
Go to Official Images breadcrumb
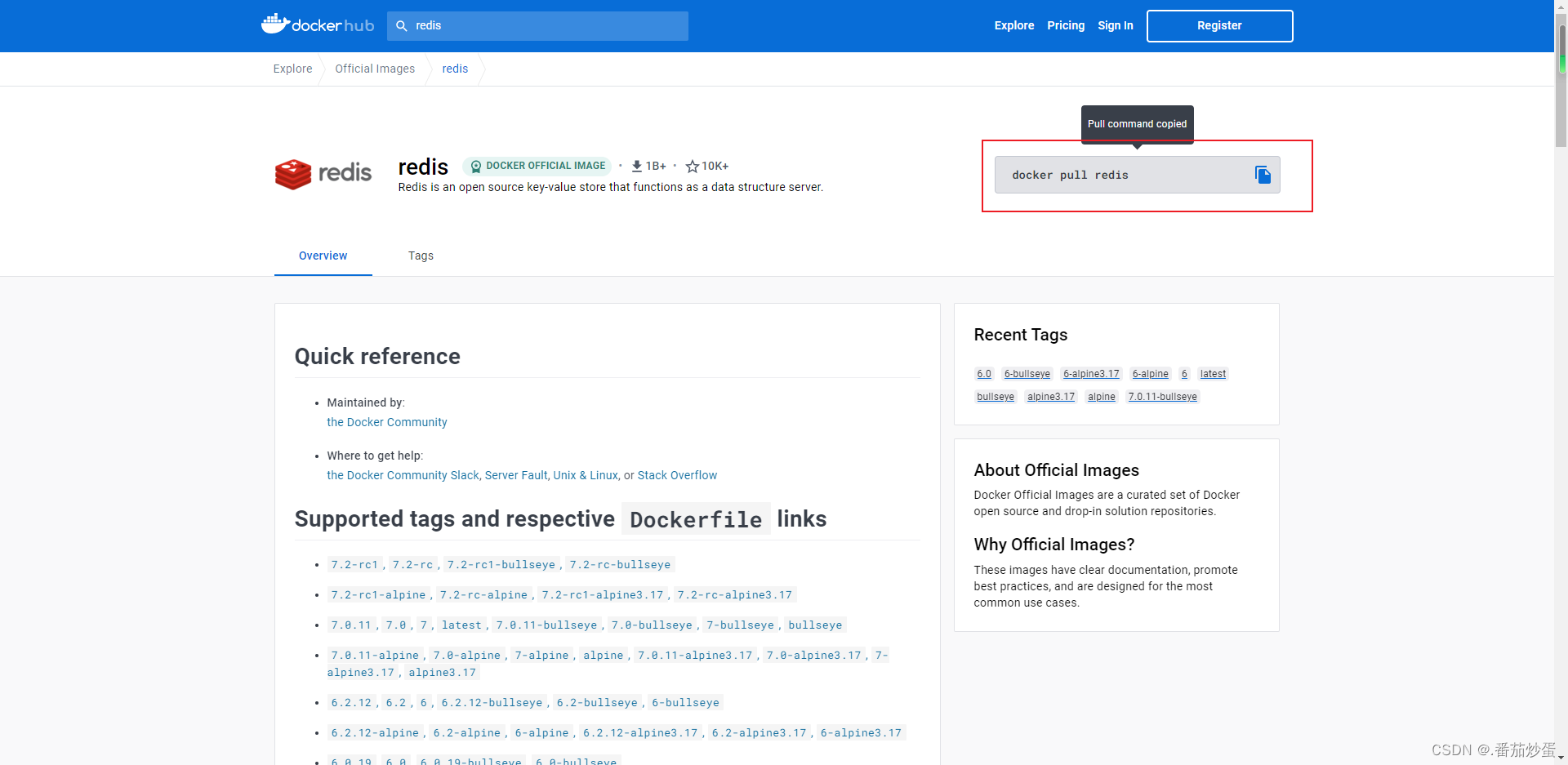[375, 69]
